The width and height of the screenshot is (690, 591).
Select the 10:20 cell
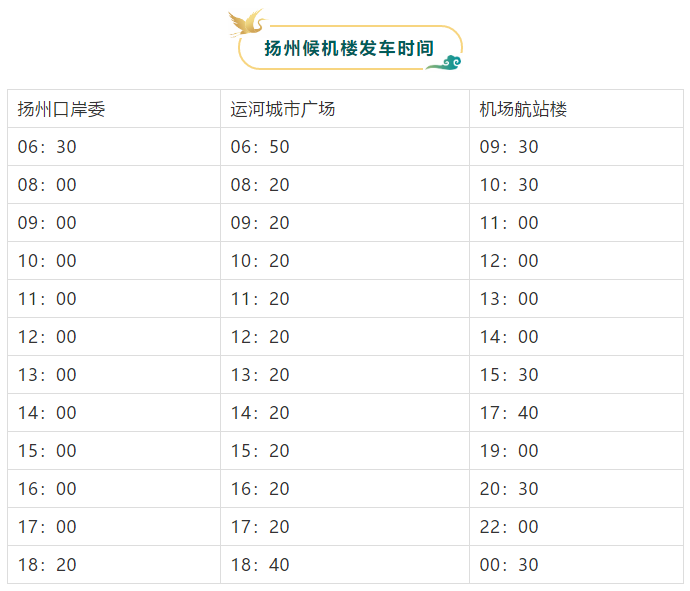(345, 261)
